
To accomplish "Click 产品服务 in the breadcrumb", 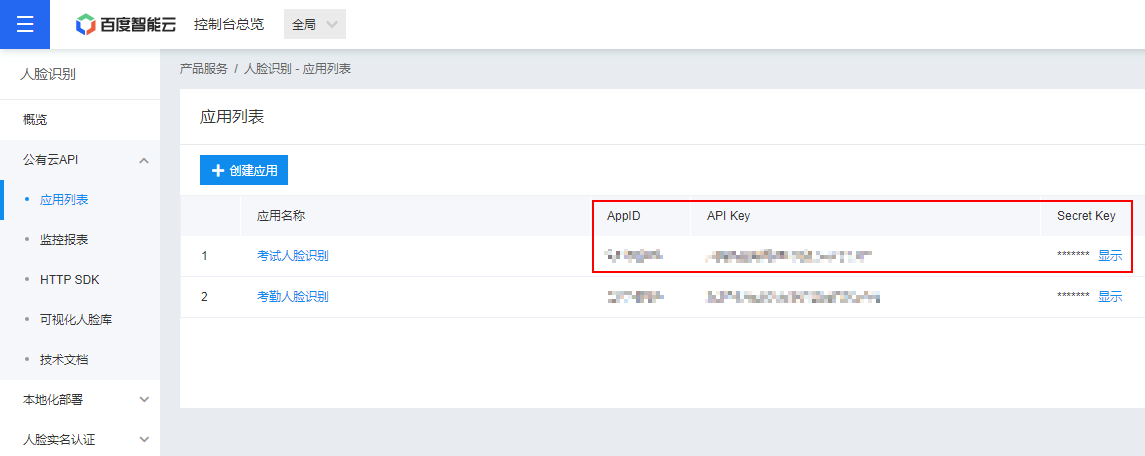I will (x=203, y=69).
